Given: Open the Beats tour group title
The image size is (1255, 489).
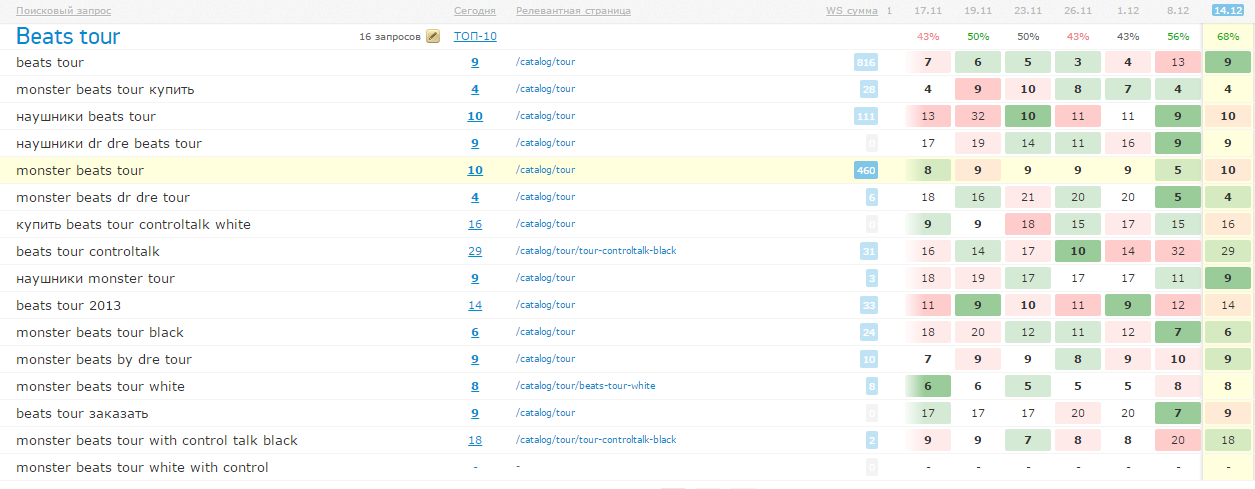Looking at the screenshot, I should [x=68, y=37].
